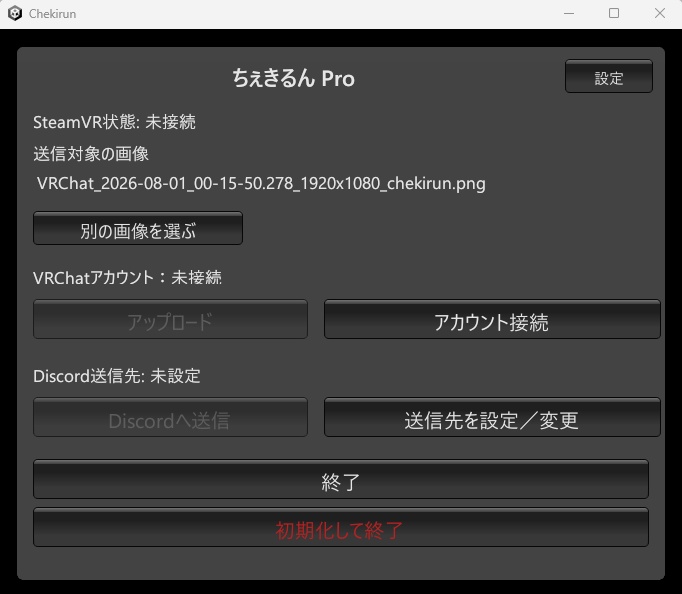Connect account with アカウント接続 button
This screenshot has height=594, width=682.
pos(492,319)
